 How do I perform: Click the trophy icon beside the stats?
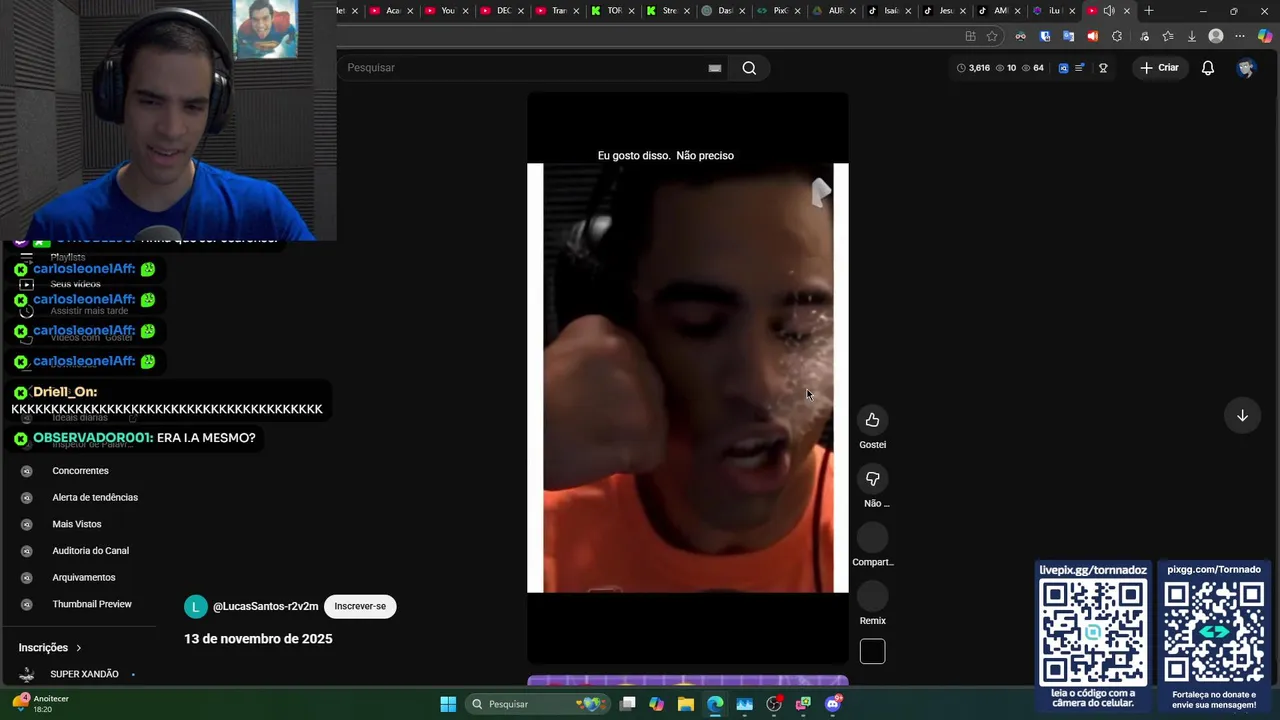pos(1103,68)
